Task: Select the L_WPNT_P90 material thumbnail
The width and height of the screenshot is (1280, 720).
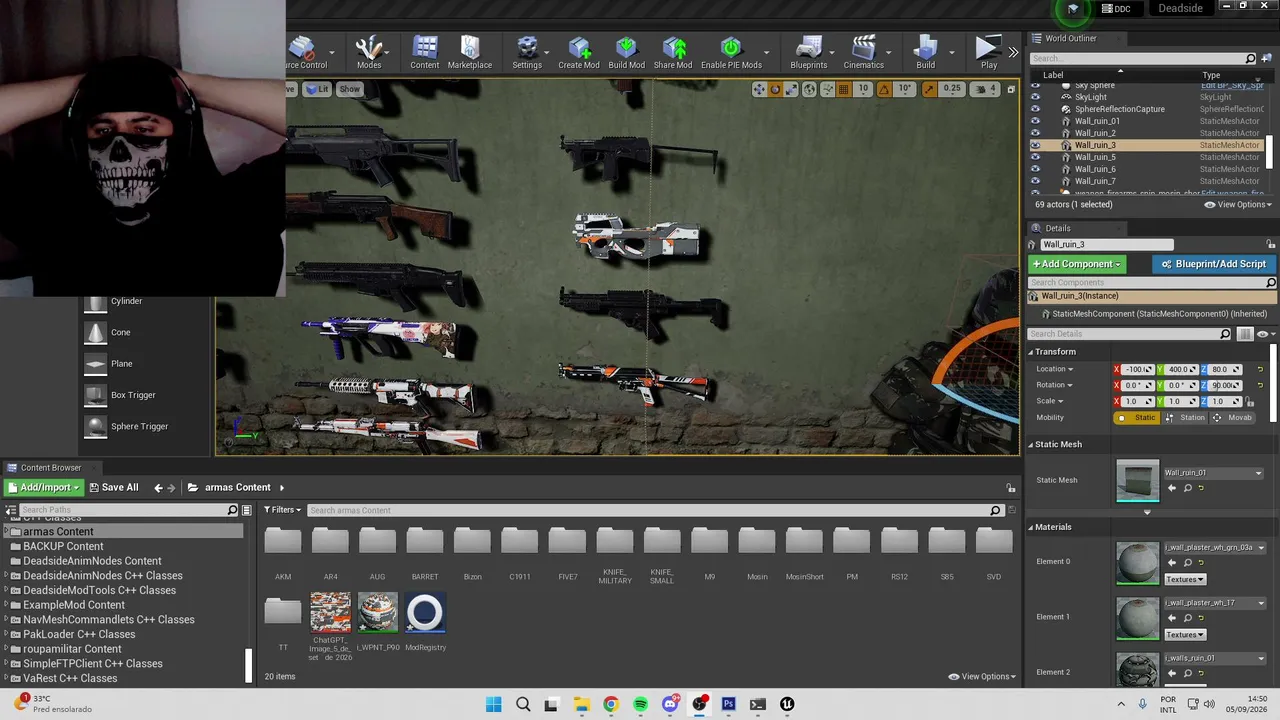Action: (378, 613)
